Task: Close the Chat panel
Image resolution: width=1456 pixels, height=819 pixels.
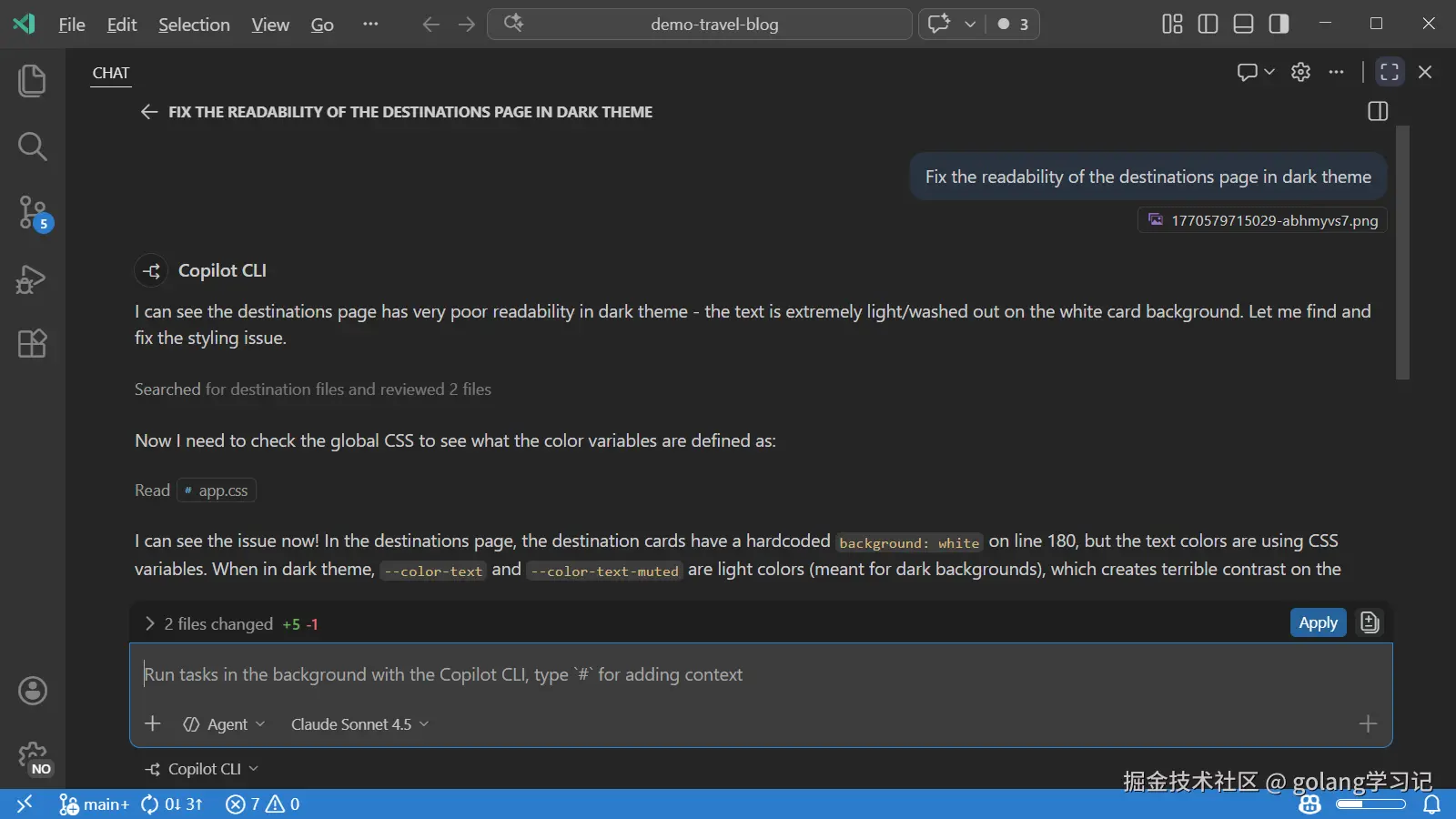Action: tap(1425, 72)
